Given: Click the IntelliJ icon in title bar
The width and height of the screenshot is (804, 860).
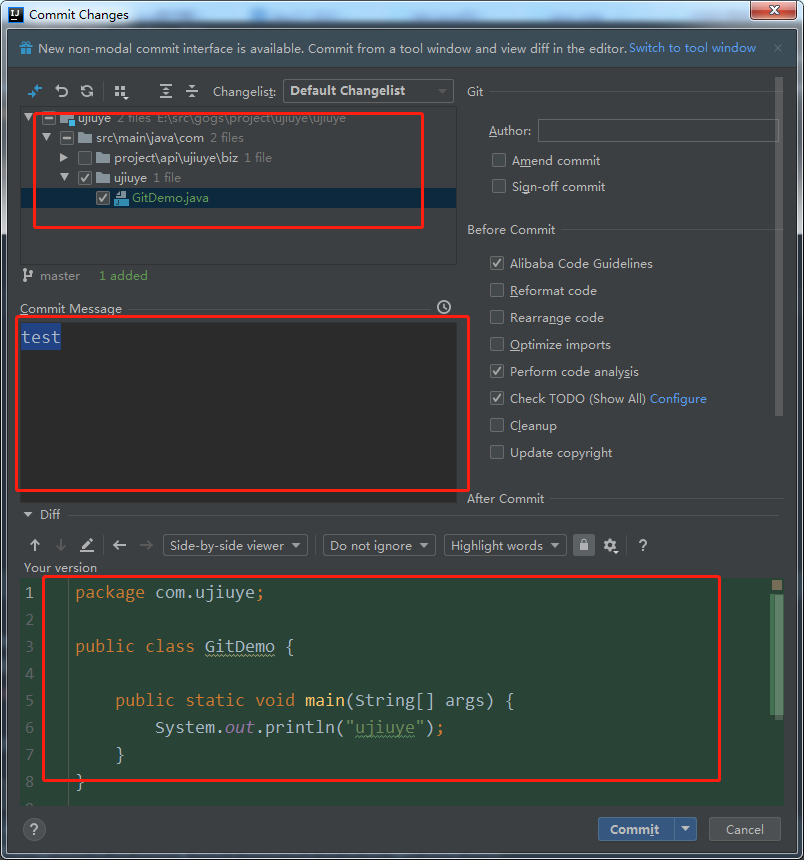Looking at the screenshot, I should coord(16,14).
